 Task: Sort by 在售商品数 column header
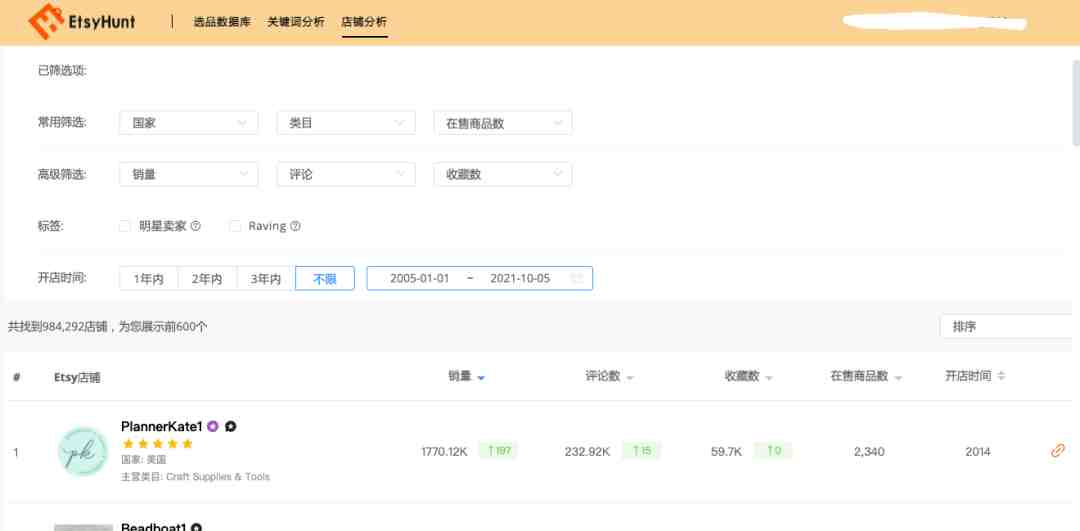(x=866, y=376)
